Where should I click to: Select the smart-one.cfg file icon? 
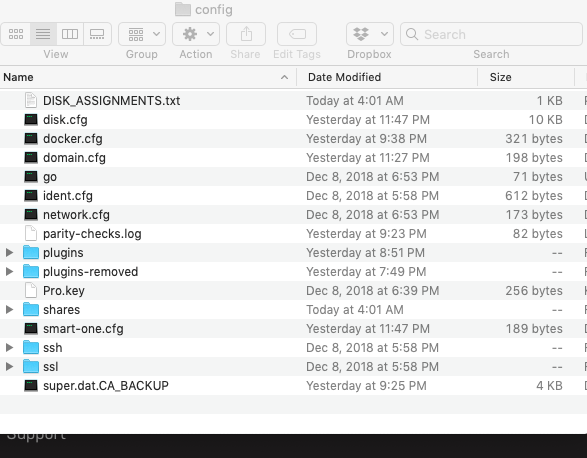click(31, 329)
